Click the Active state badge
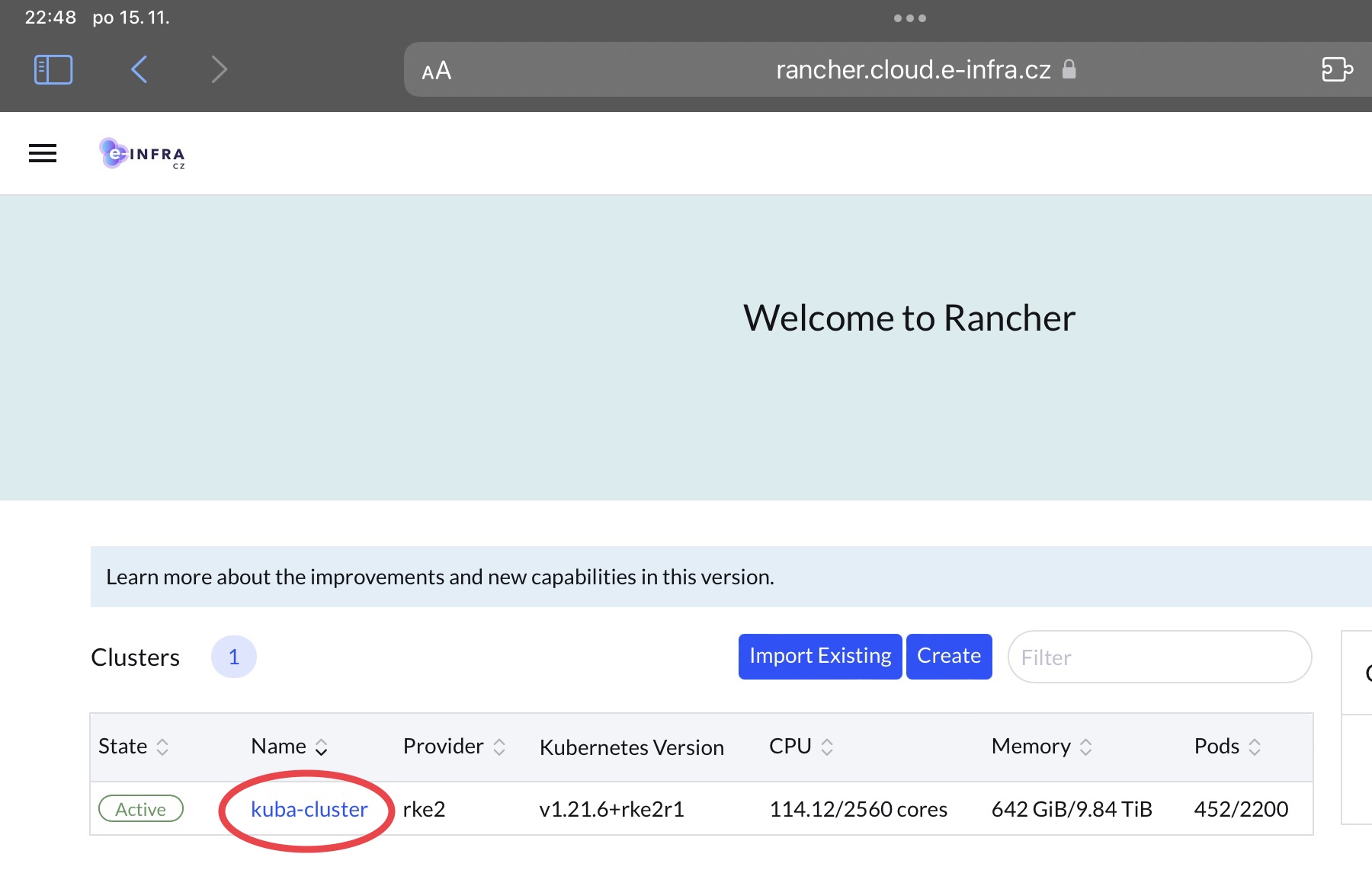This screenshot has width=1372, height=870. click(141, 809)
